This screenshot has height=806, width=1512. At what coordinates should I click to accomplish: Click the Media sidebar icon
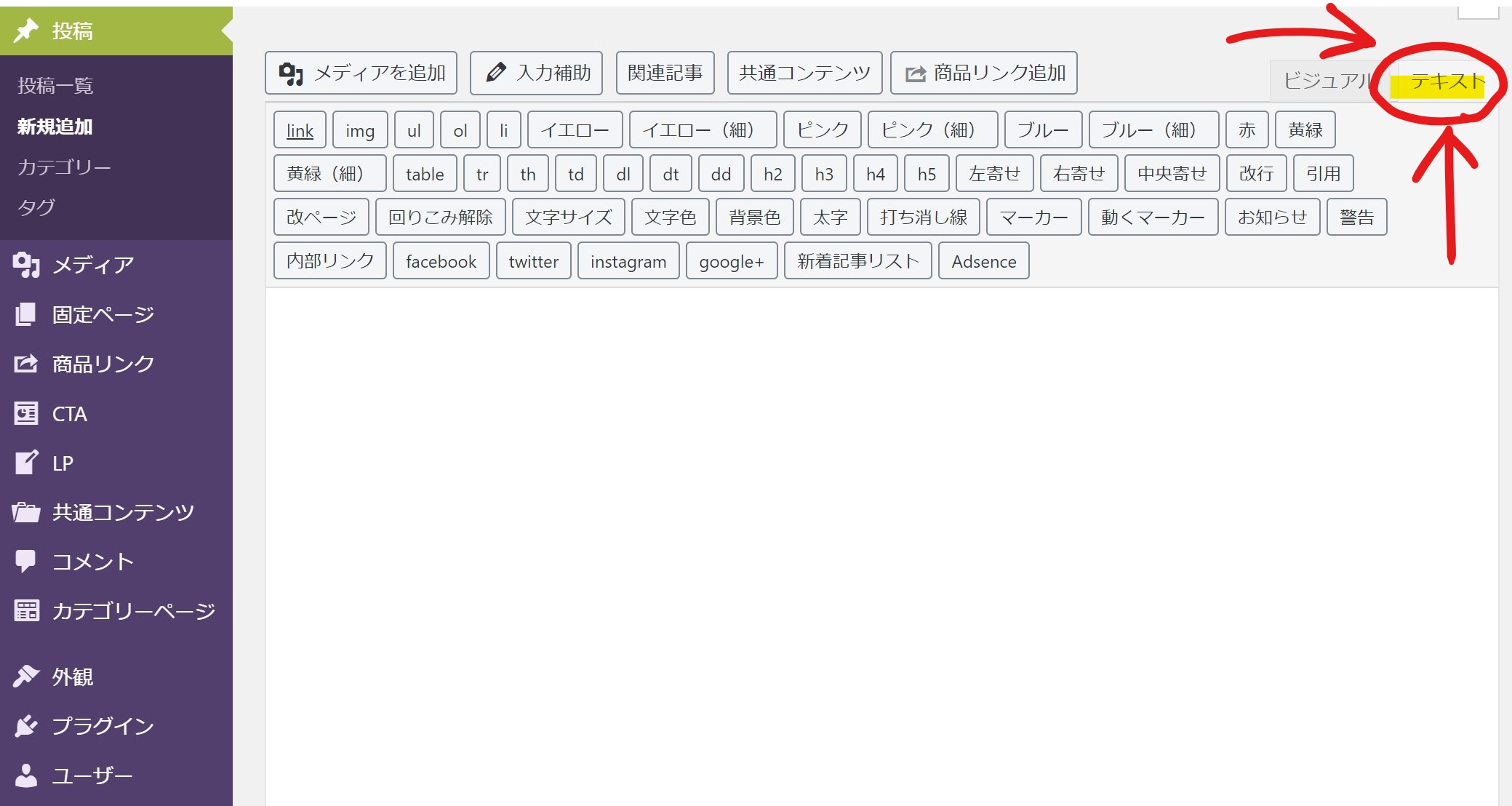[26, 265]
